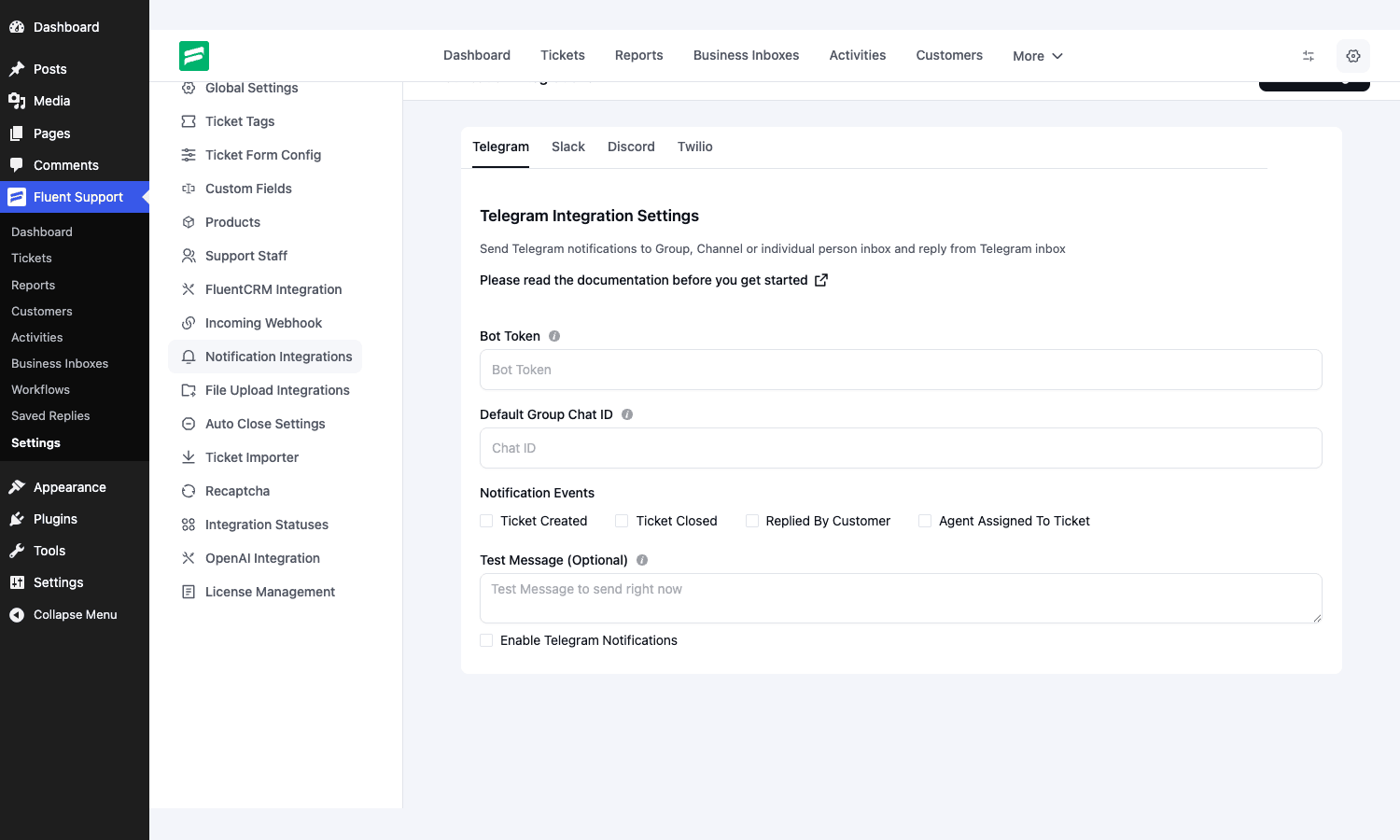Click the Notification Integrations bell icon

tap(189, 357)
